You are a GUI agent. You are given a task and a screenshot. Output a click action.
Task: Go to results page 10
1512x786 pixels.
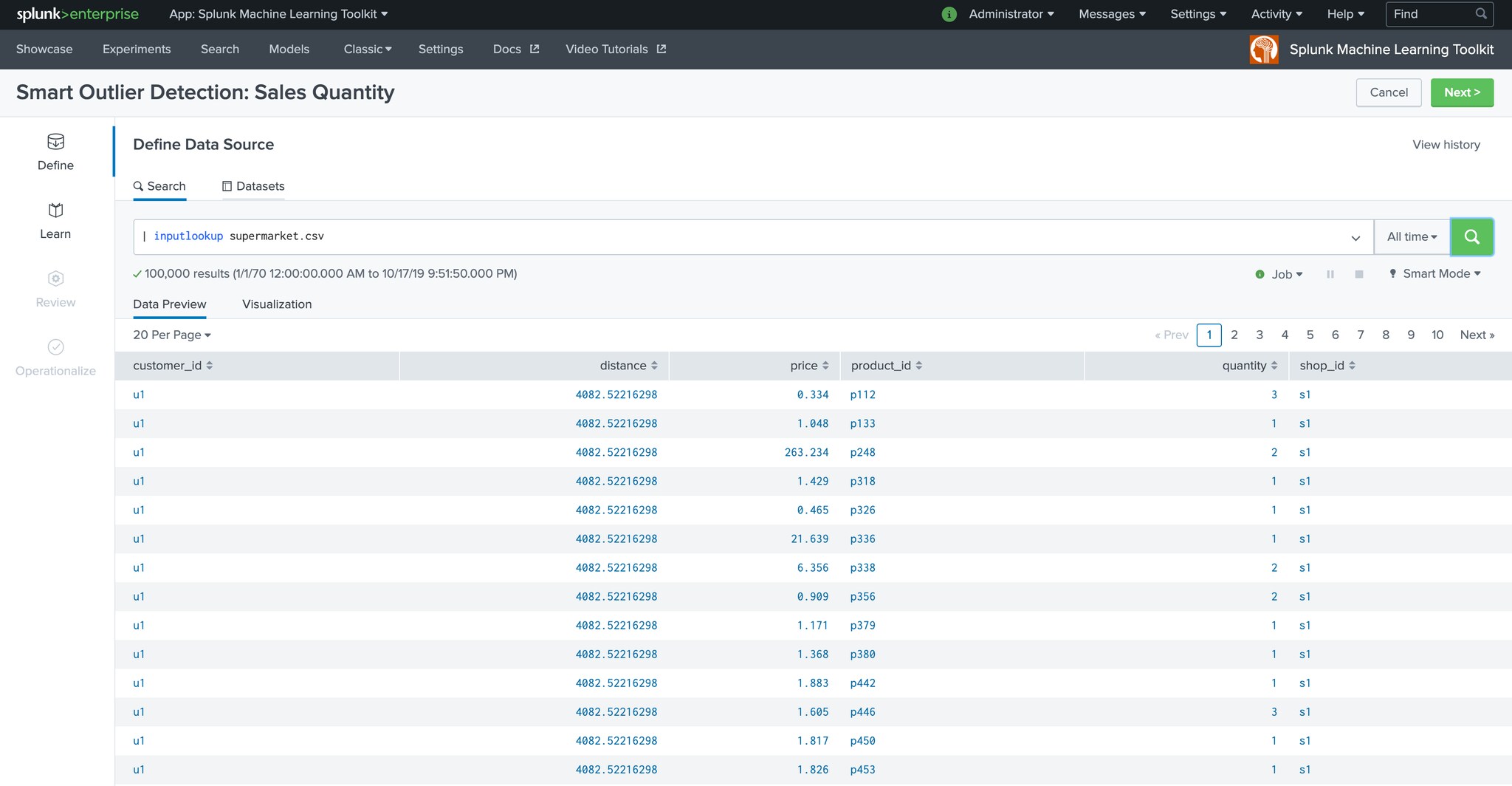tap(1437, 335)
